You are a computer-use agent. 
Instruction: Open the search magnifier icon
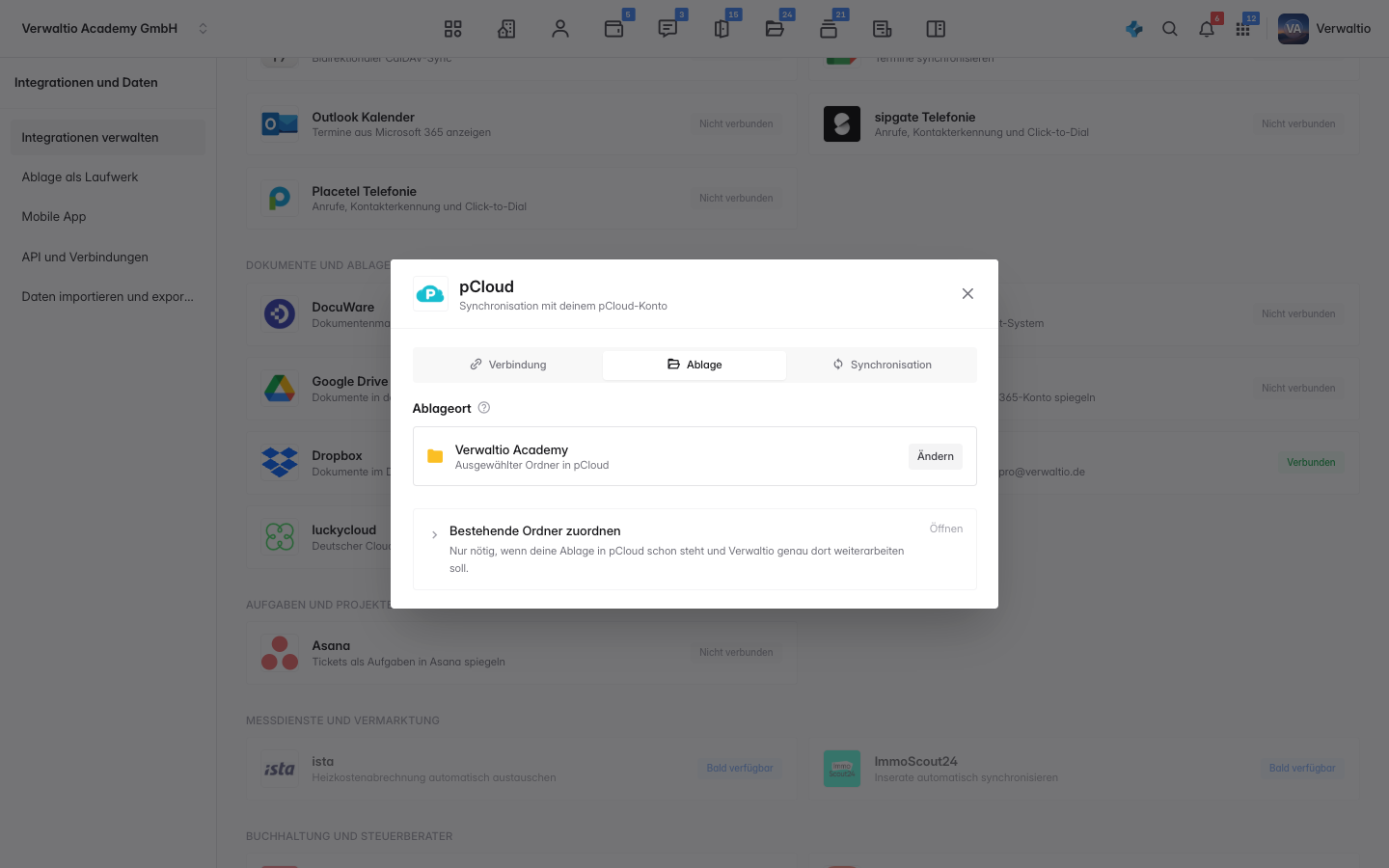point(1170,29)
